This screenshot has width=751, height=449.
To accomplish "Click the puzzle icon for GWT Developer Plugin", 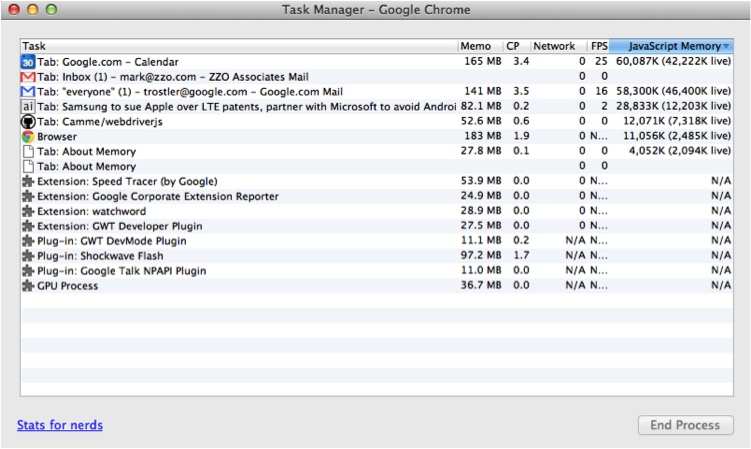I will (28, 226).
